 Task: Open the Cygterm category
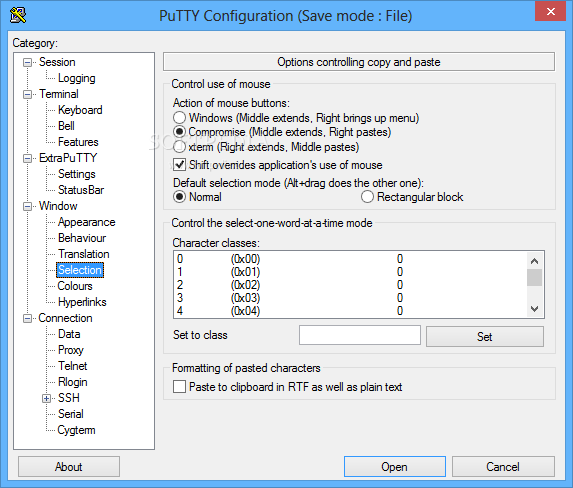coord(76,430)
